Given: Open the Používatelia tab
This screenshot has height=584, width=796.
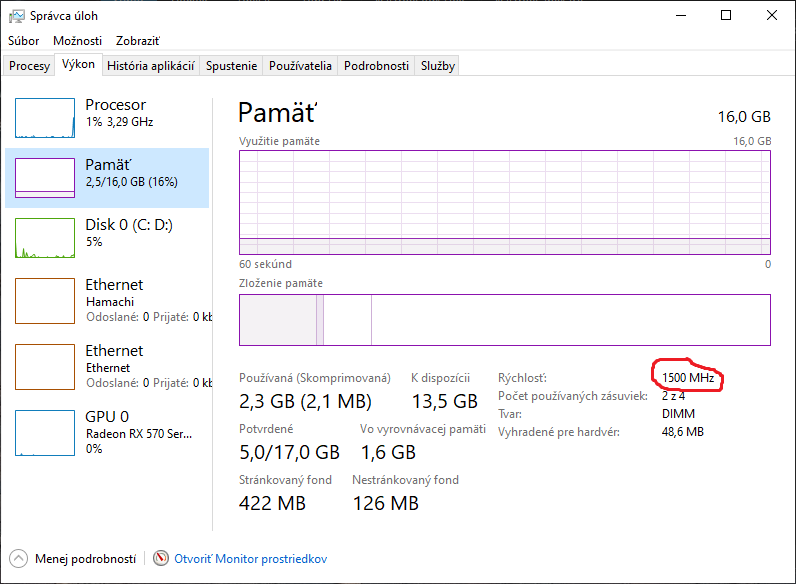Looking at the screenshot, I should point(300,66).
